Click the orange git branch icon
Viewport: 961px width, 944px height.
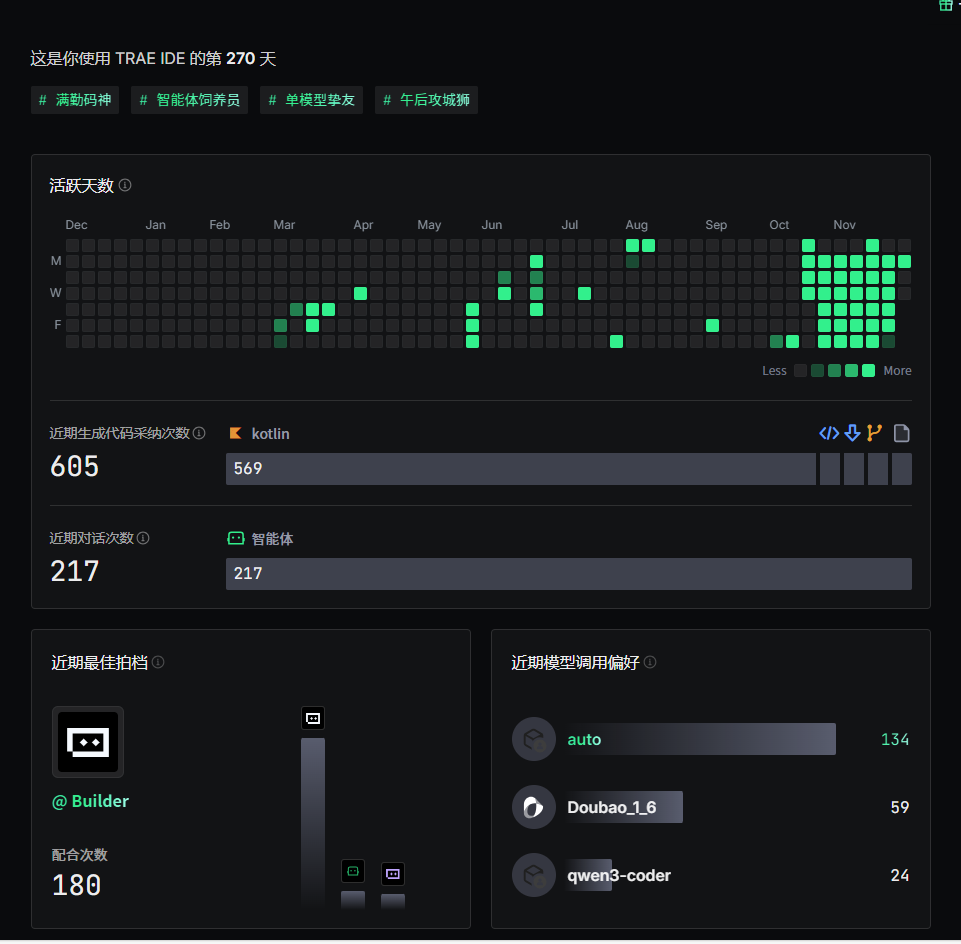pyautogui.click(x=875, y=433)
